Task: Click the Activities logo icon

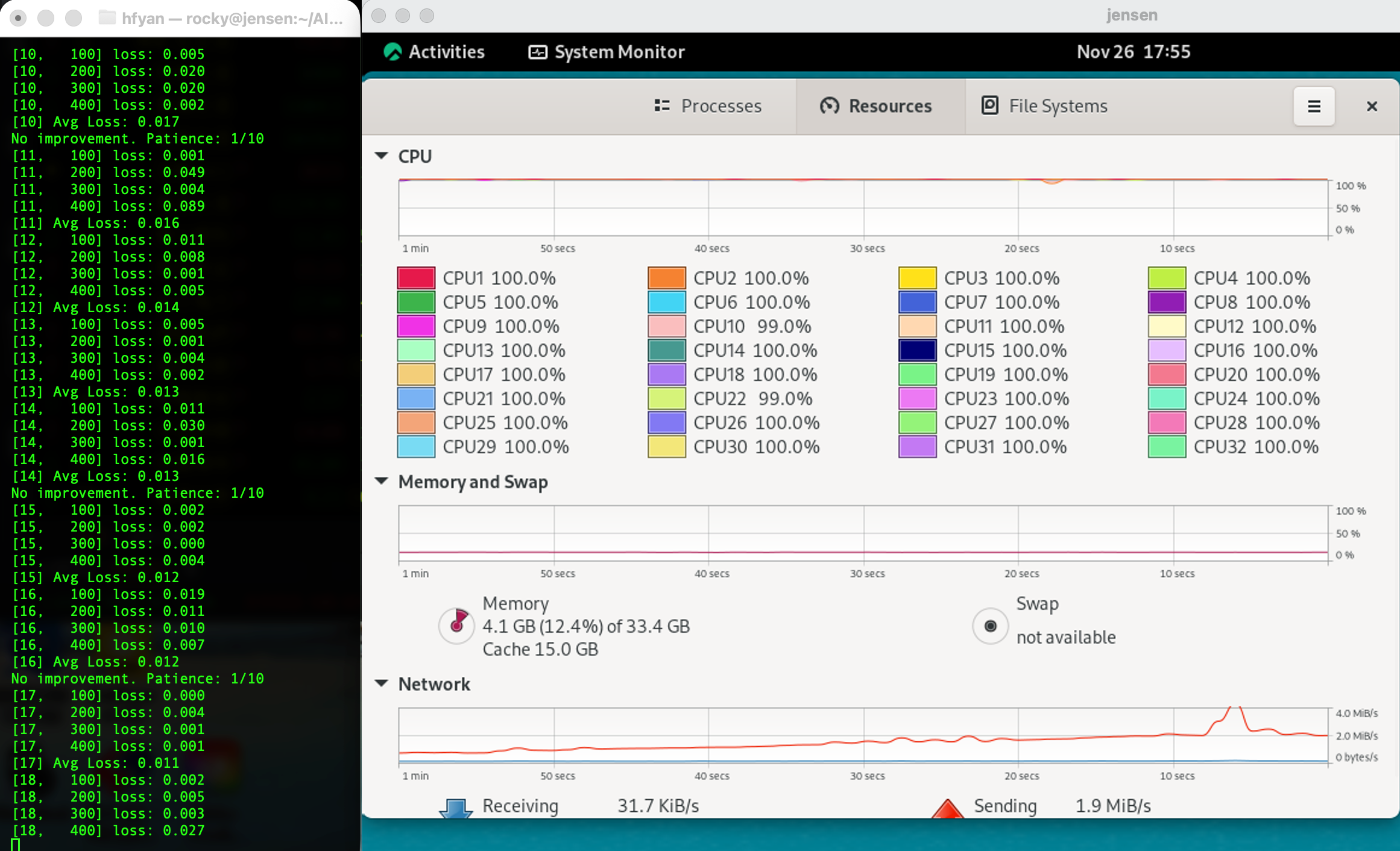Action: coord(393,52)
